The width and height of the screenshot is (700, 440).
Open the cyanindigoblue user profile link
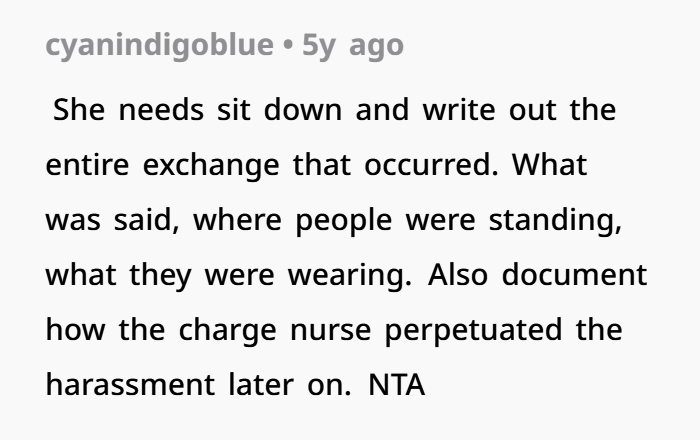(x=157, y=46)
